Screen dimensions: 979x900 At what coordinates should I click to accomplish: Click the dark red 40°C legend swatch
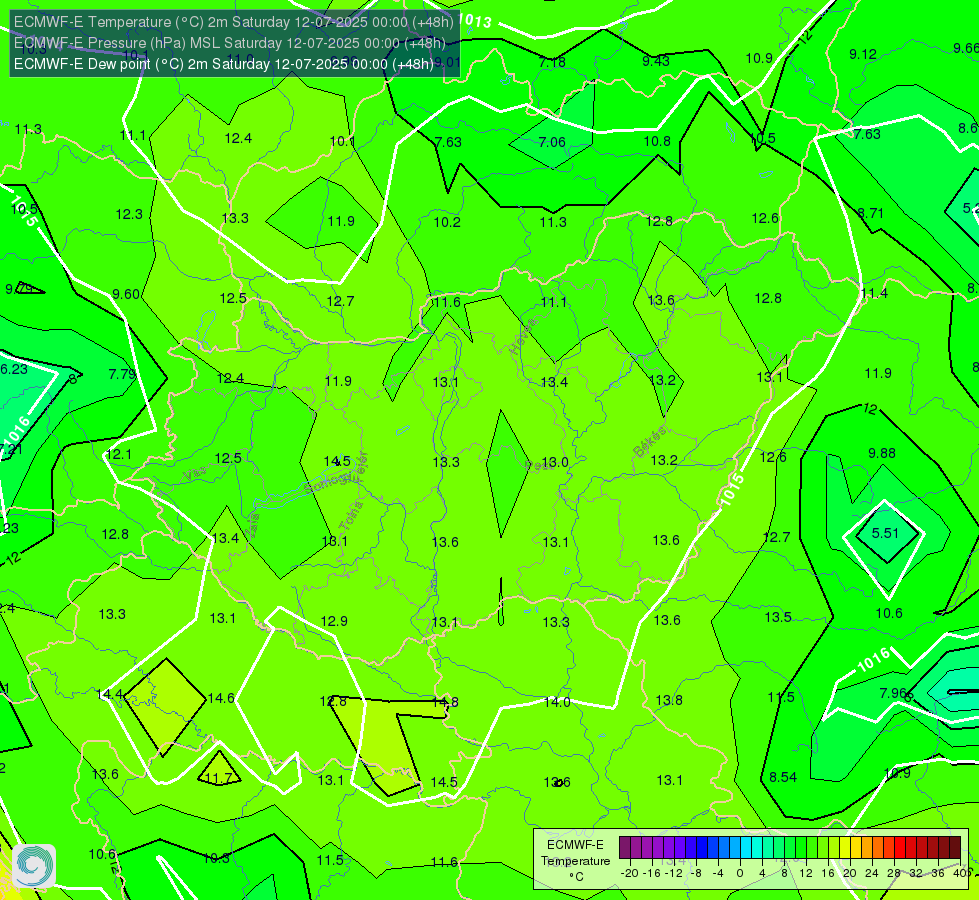tap(955, 848)
